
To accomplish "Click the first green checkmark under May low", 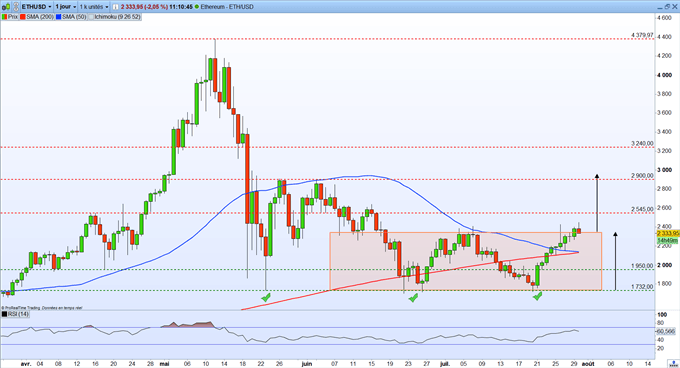I will [265, 297].
